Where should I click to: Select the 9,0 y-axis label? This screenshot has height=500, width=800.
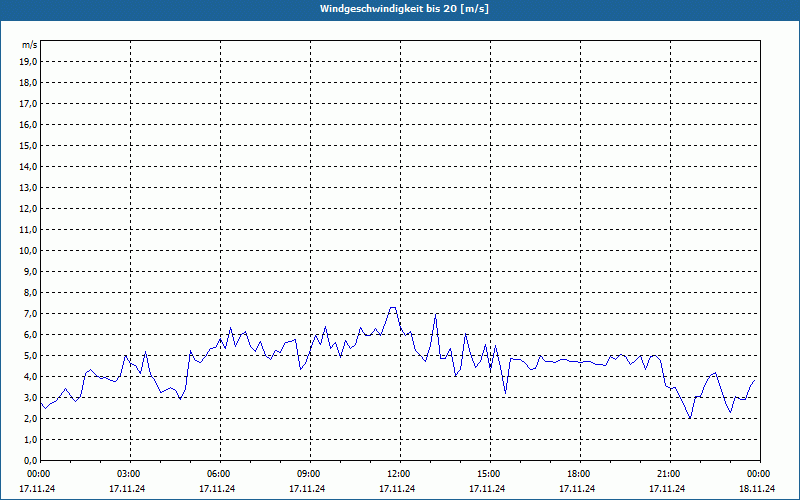[31, 271]
